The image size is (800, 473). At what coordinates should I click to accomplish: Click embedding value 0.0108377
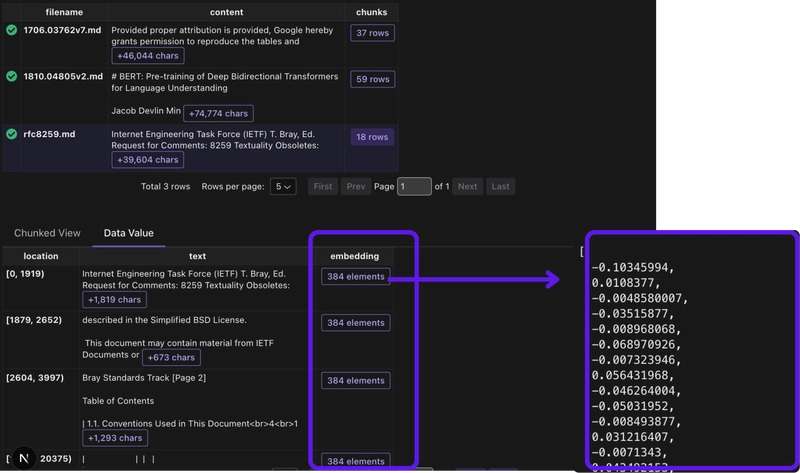[x=626, y=283]
